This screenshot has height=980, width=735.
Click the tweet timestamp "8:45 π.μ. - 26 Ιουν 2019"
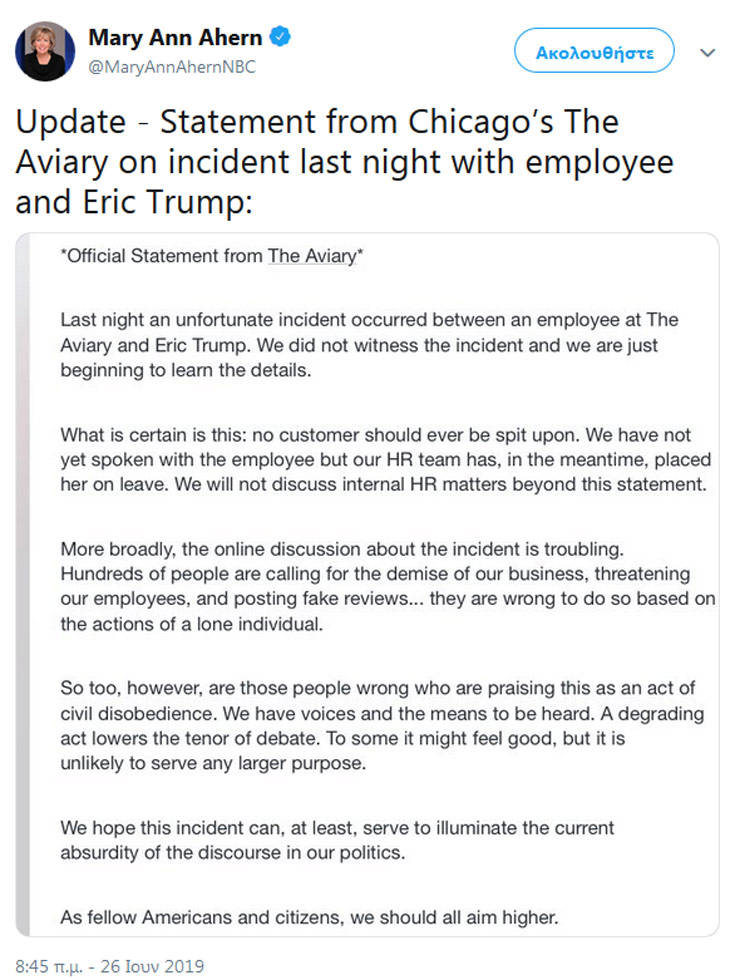tap(110, 966)
